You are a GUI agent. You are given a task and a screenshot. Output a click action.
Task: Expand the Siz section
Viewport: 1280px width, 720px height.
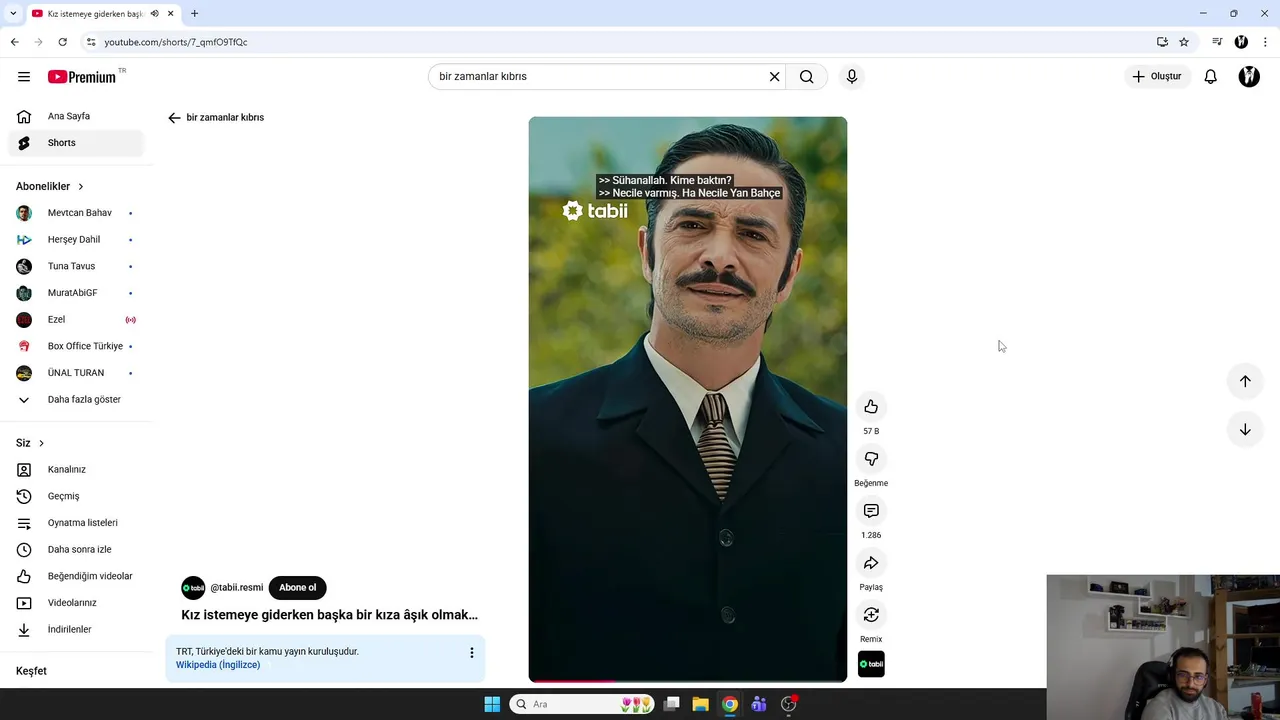coord(30,443)
